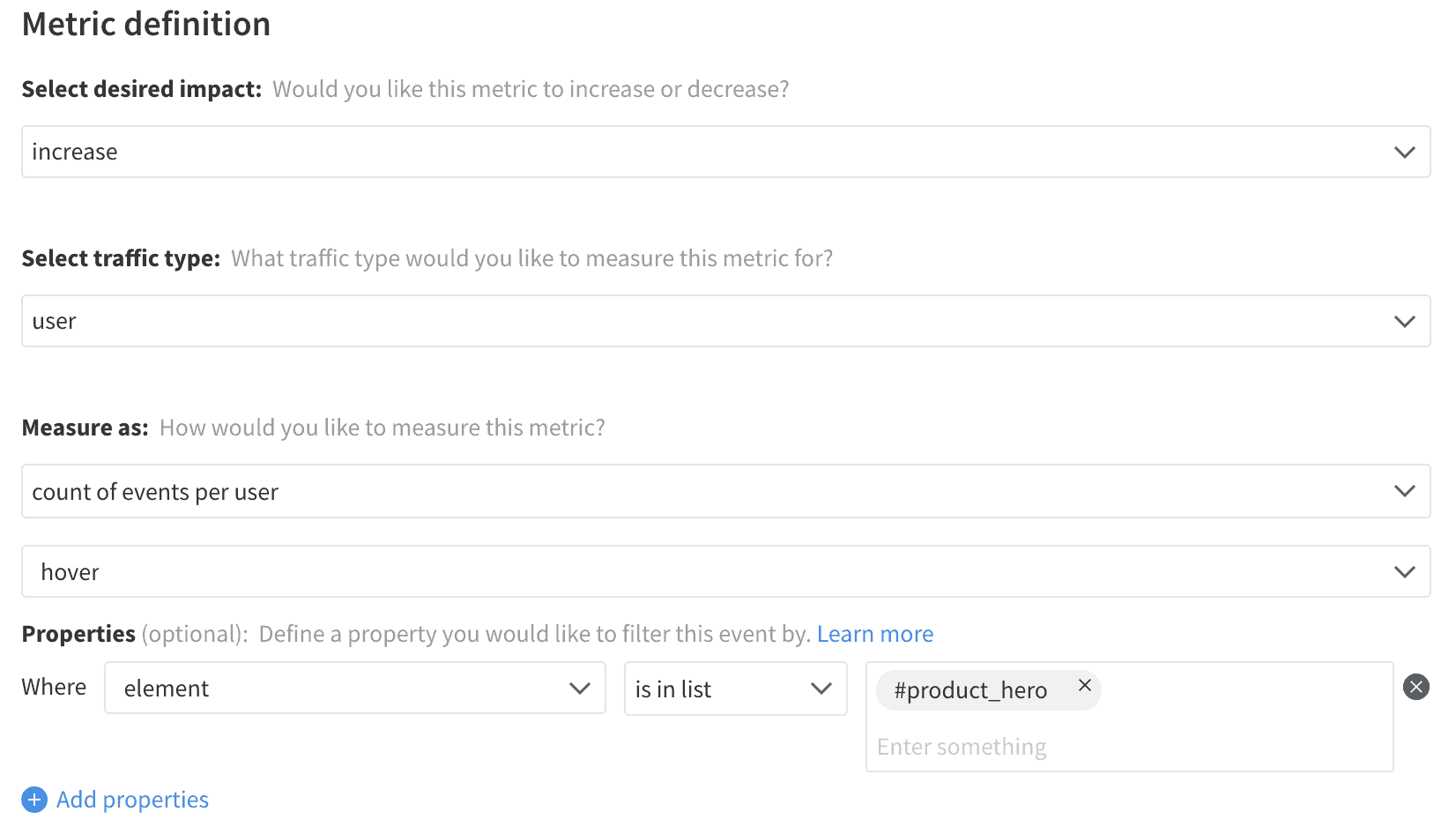Change the 'is in list' operator dropdown
The height and width of the screenshot is (834, 1456).
tap(736, 689)
